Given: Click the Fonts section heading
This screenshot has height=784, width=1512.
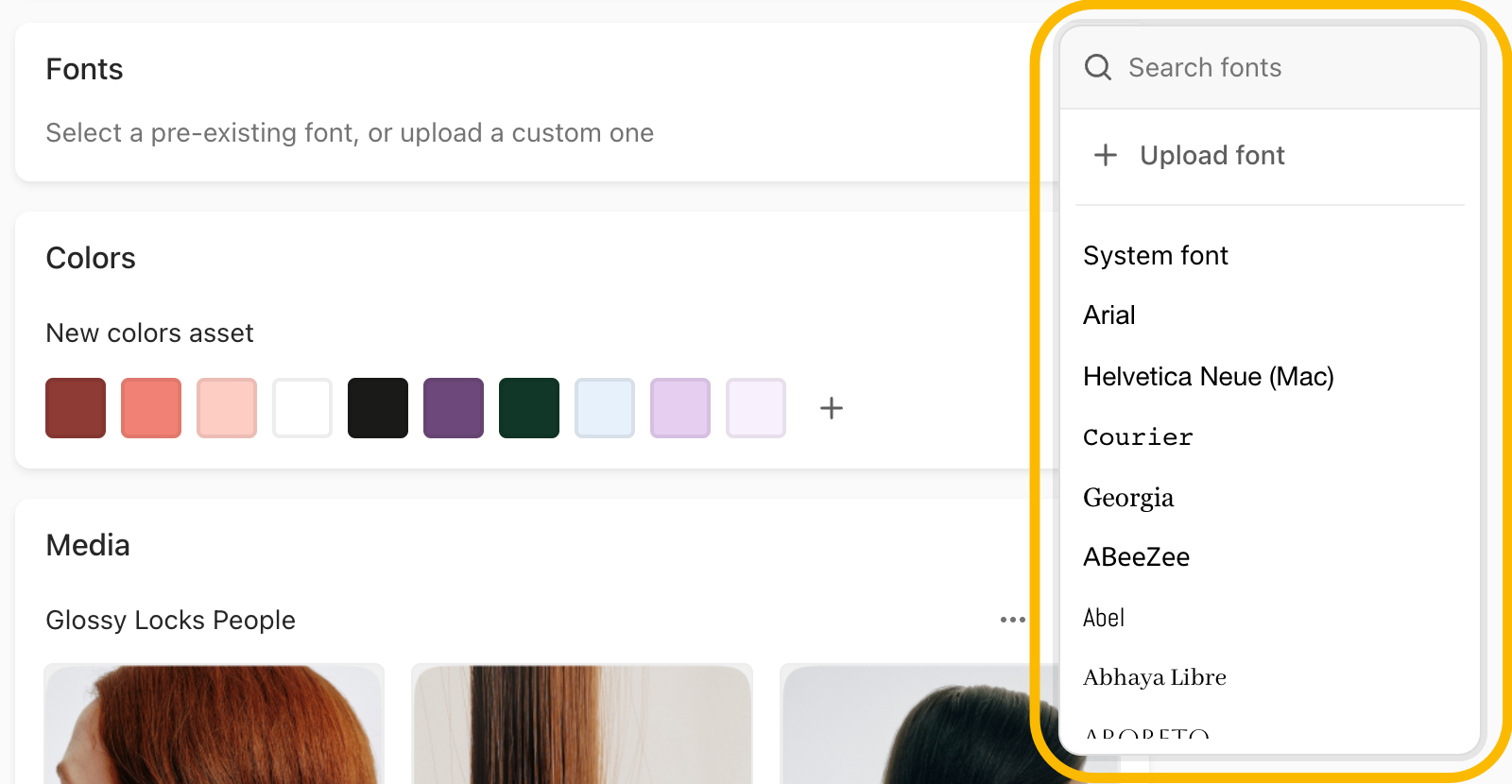Looking at the screenshot, I should point(84,69).
